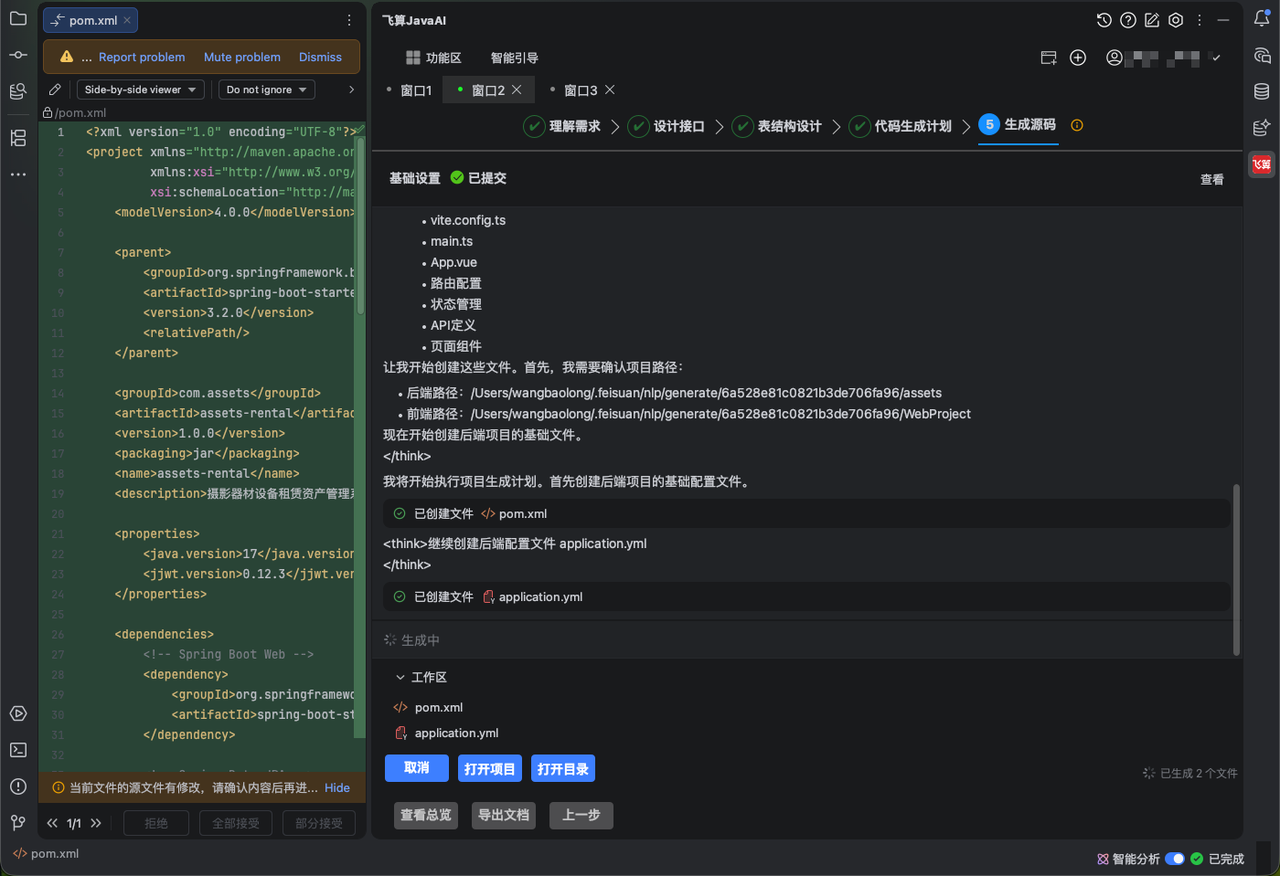This screenshot has width=1280, height=876.
Task: Expand more diff toolbar options chevron
Action: [x=351, y=89]
